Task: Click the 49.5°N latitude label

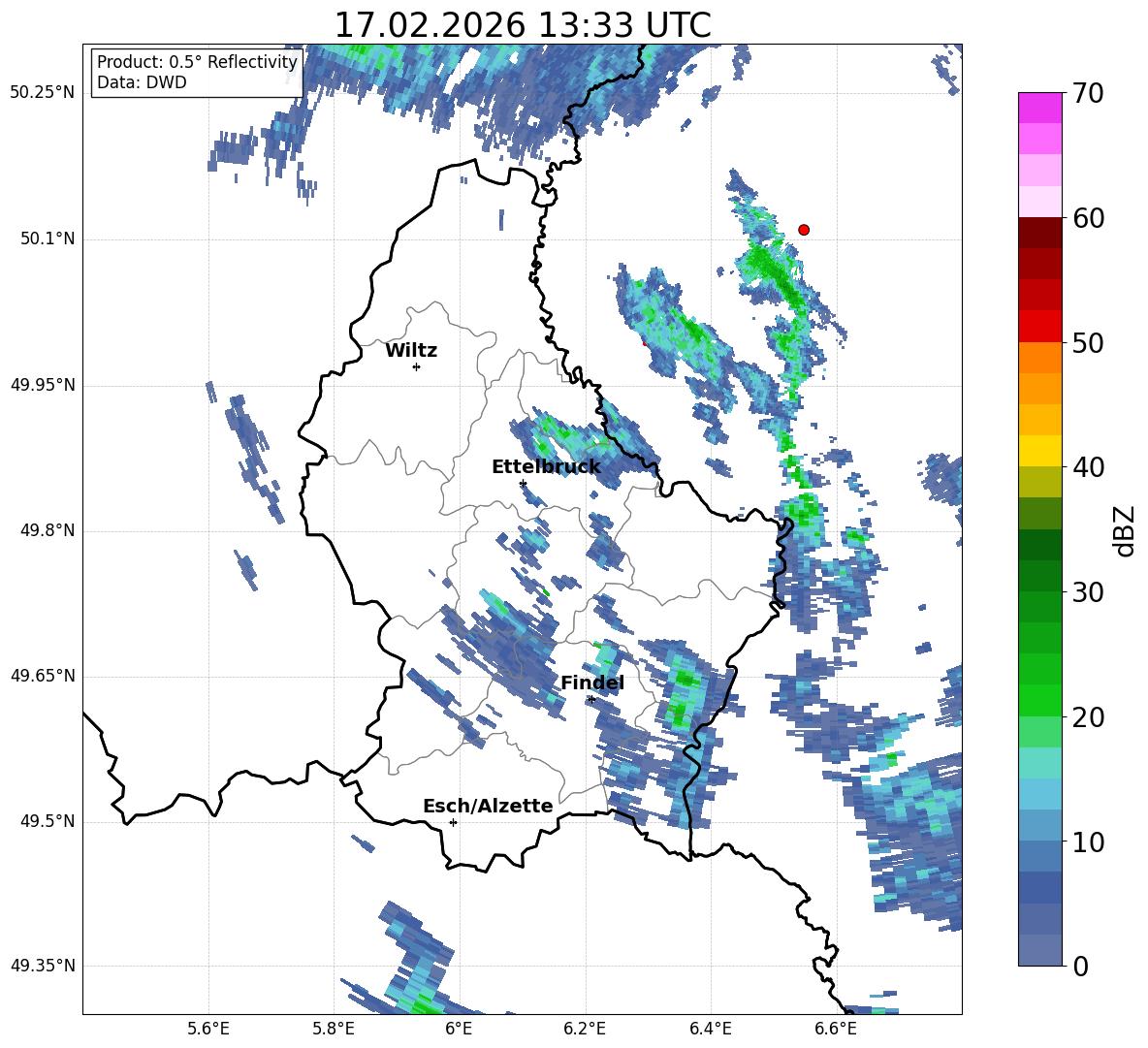Action: (x=47, y=821)
